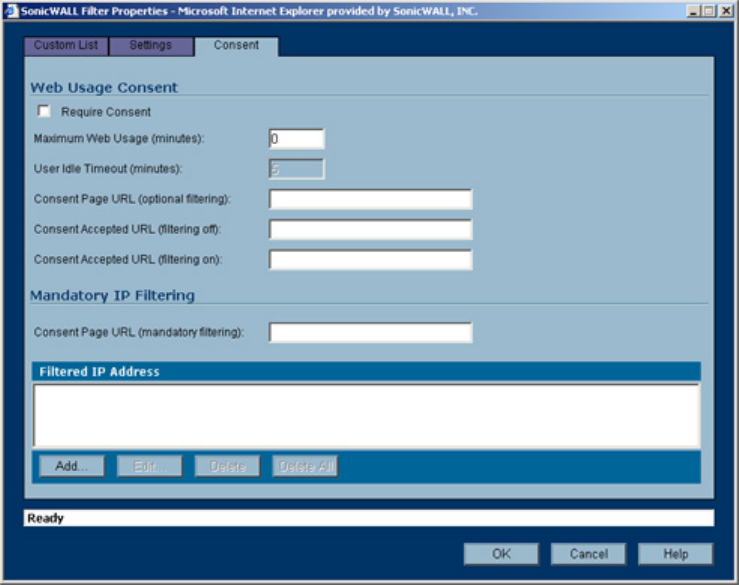Click the User Idle Timeout (minutes) label
This screenshot has width=739, height=585.
tap(108, 169)
